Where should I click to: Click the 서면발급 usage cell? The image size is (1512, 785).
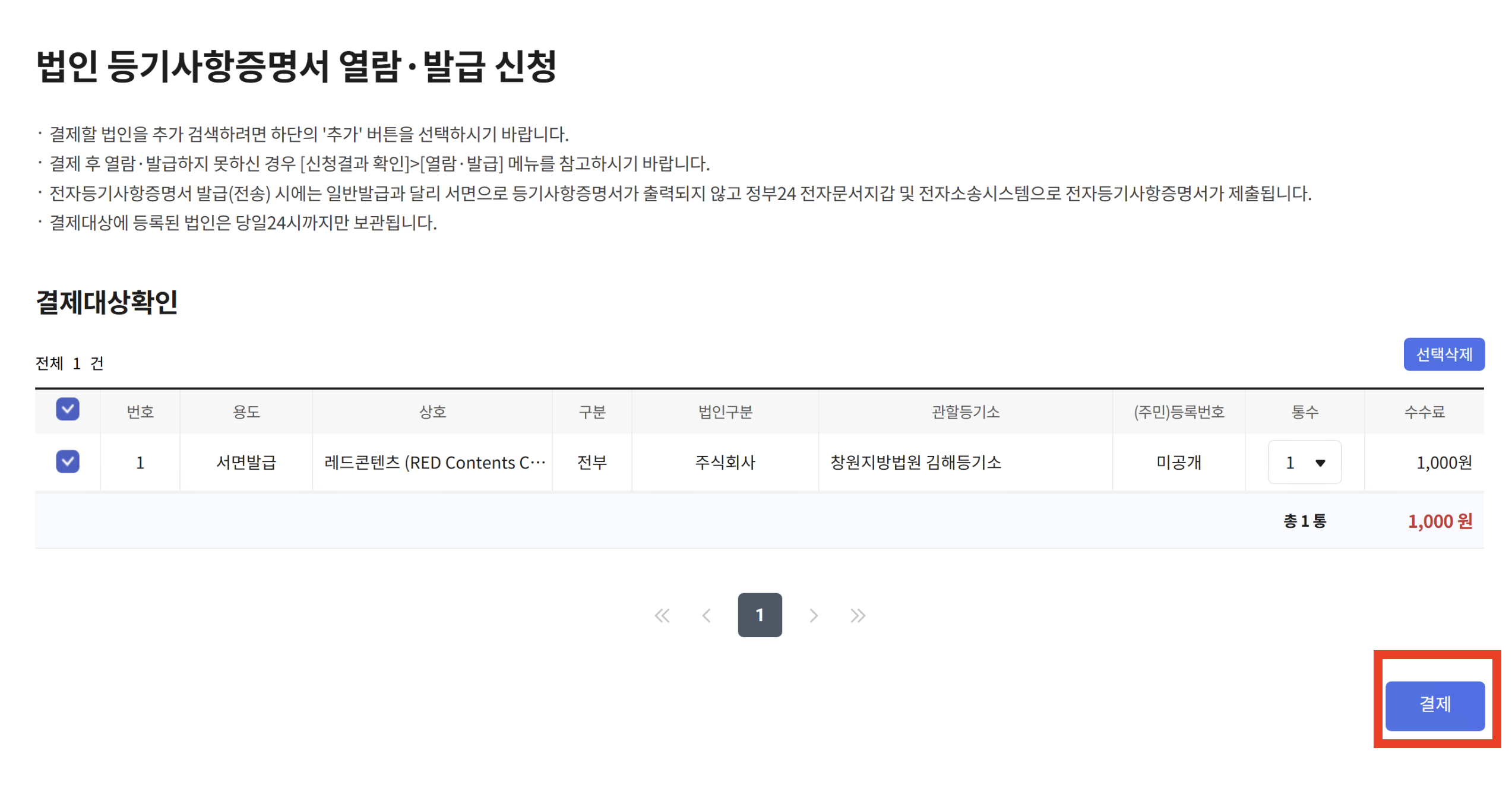(246, 463)
